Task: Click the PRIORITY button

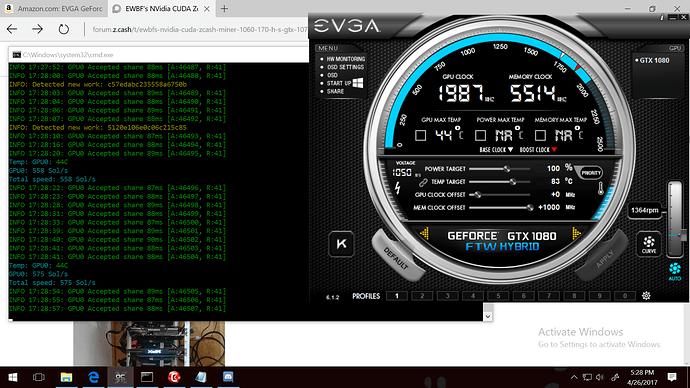Action: 591,173
